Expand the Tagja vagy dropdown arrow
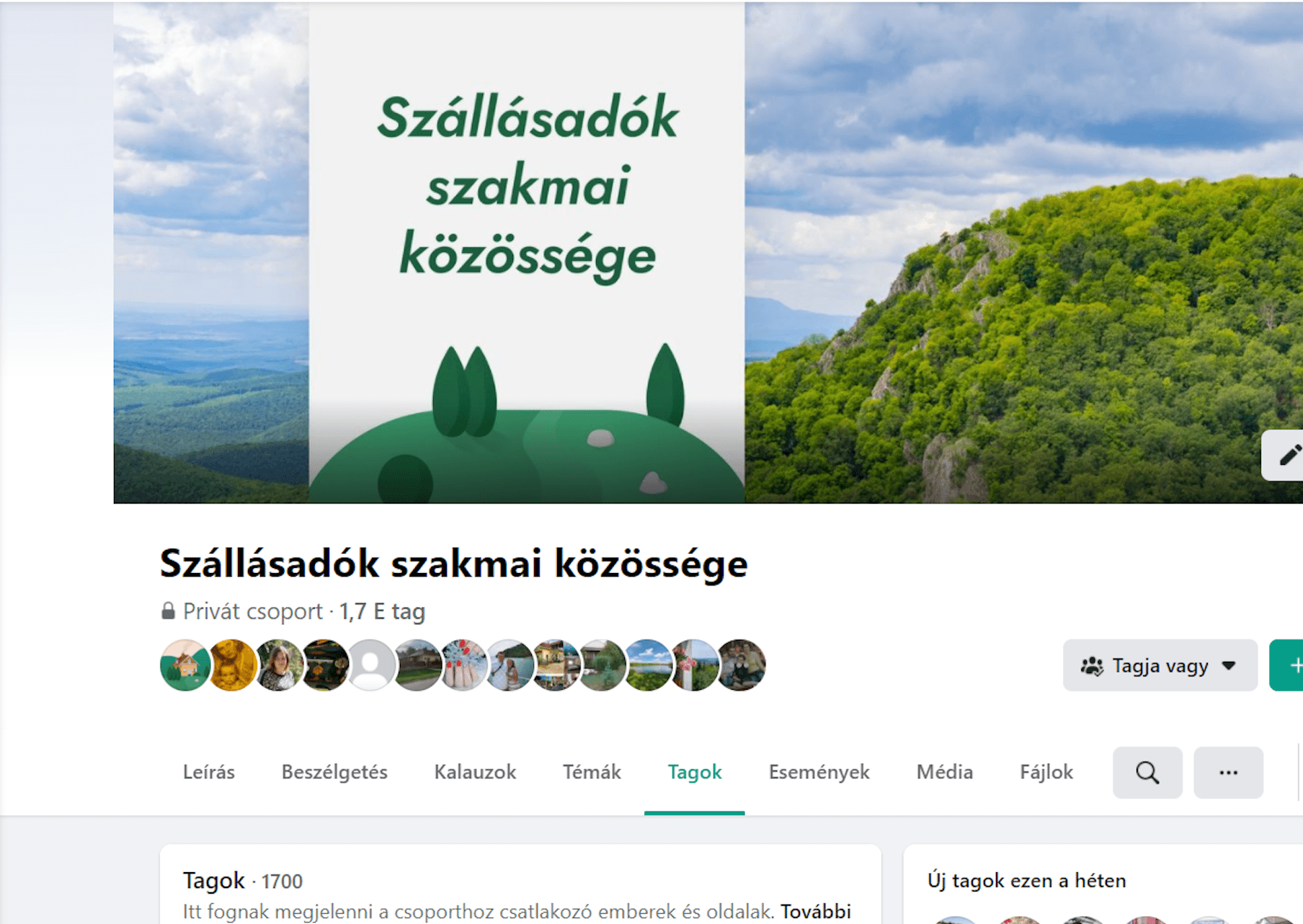1303x924 pixels. (1229, 666)
